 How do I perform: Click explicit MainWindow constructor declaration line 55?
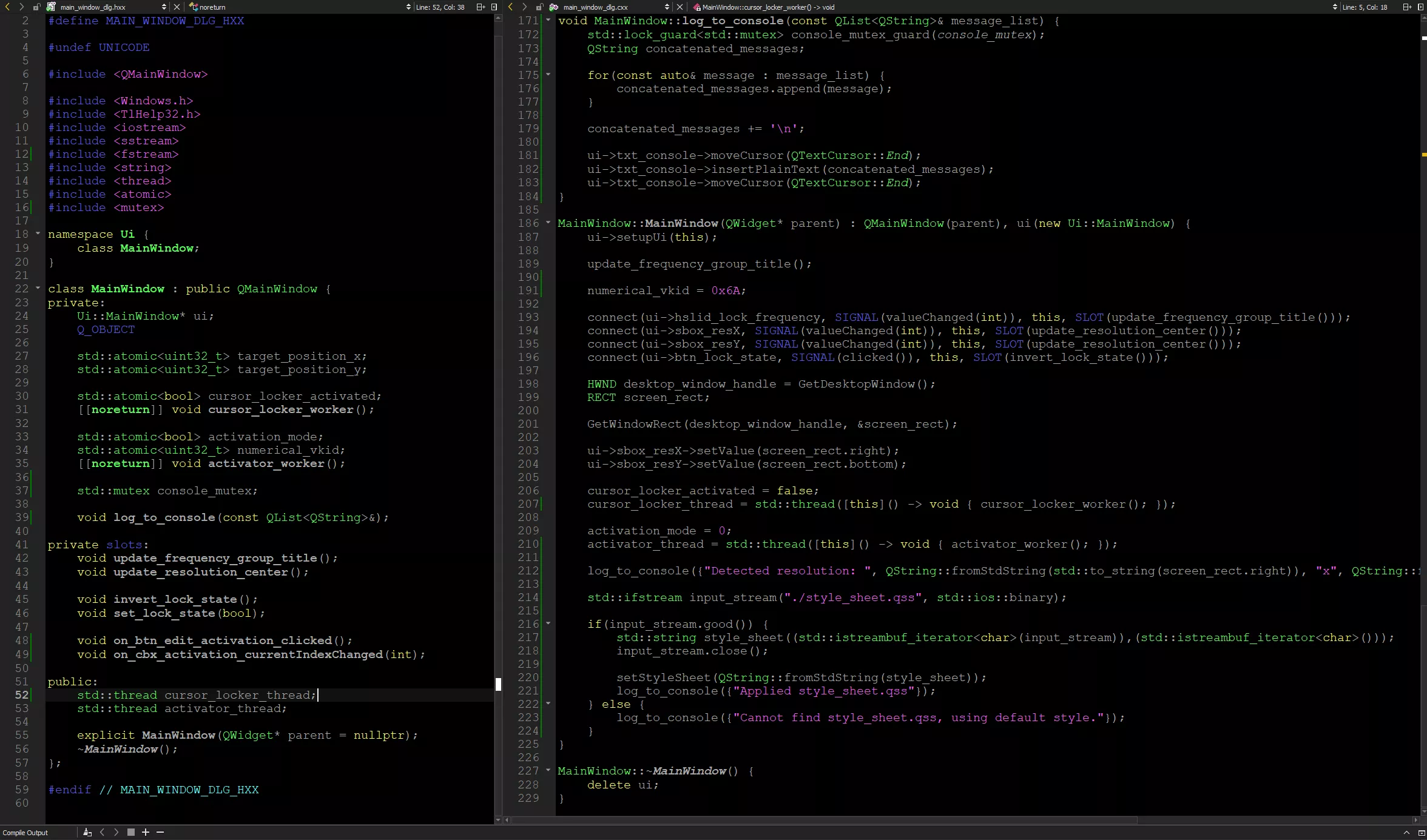[x=248, y=735]
